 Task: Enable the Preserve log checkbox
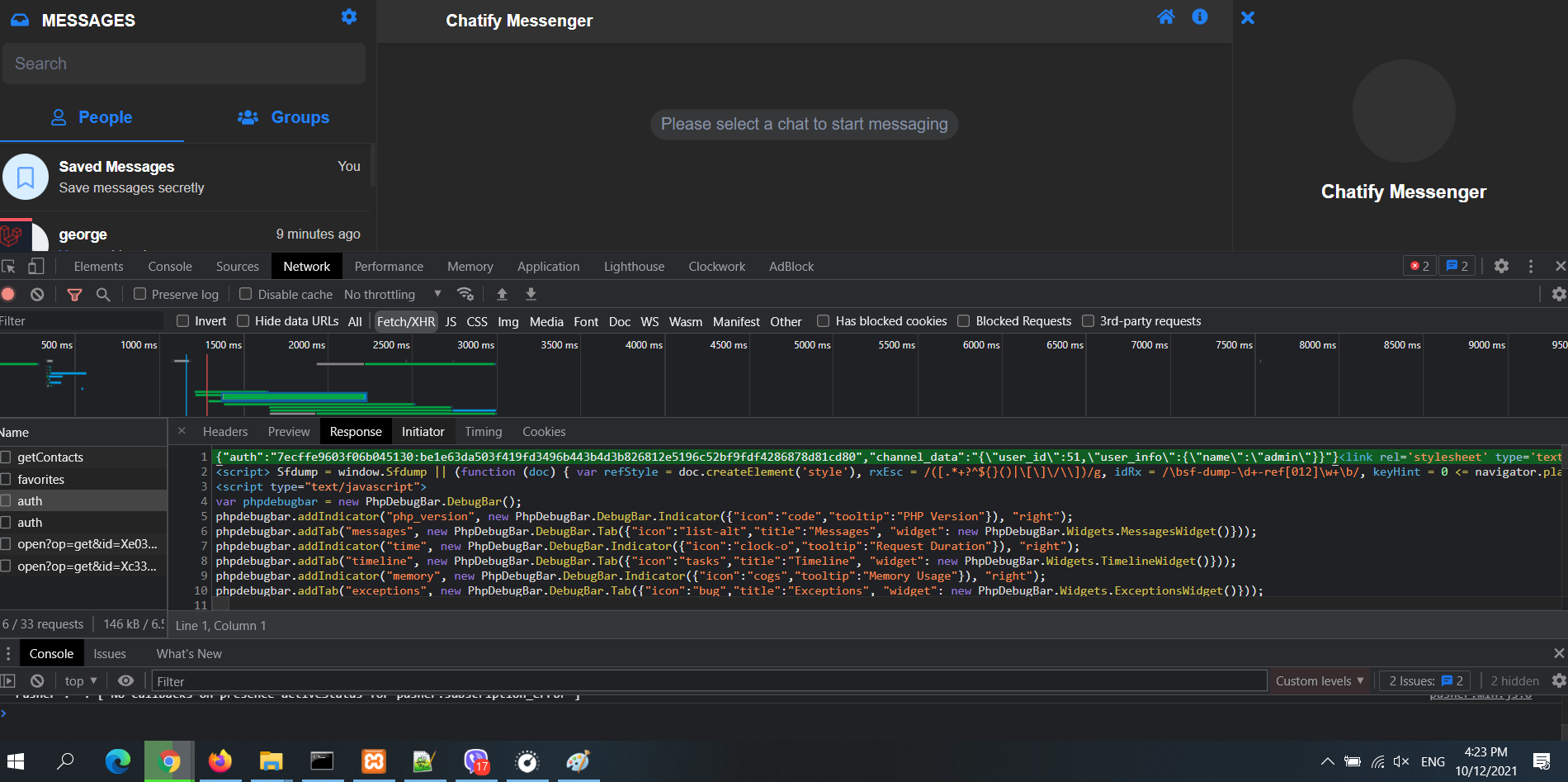[141, 294]
